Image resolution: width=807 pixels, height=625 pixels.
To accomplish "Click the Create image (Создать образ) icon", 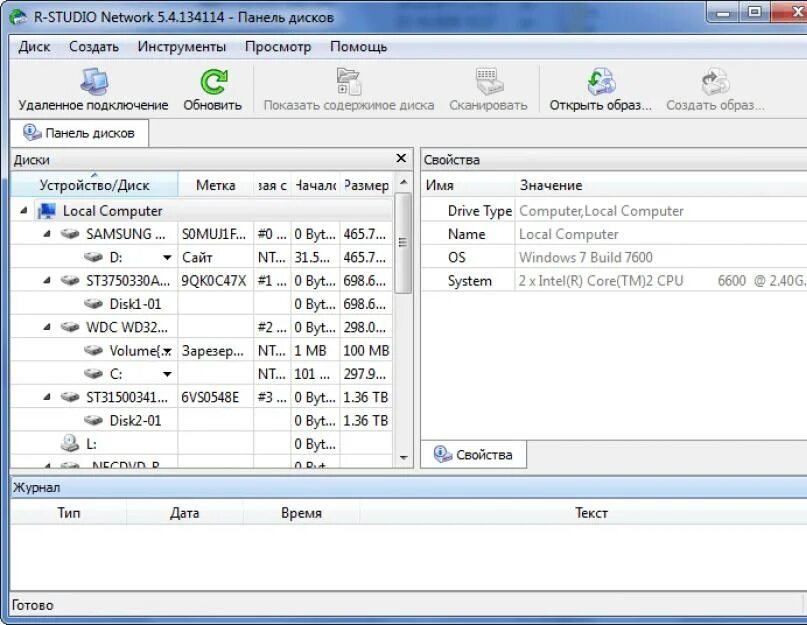I will click(715, 81).
